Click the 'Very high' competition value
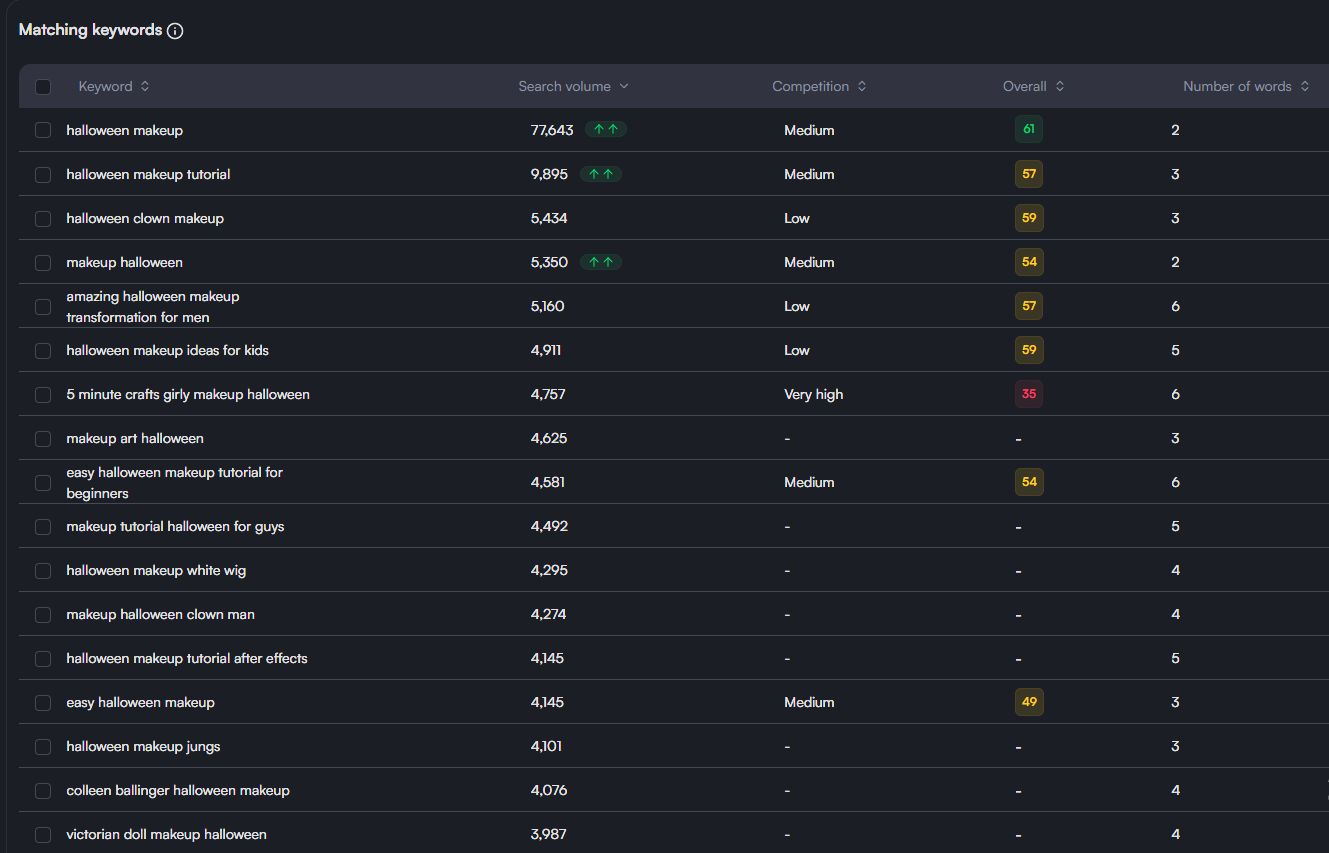The height and width of the screenshot is (853, 1329). pyautogui.click(x=814, y=395)
